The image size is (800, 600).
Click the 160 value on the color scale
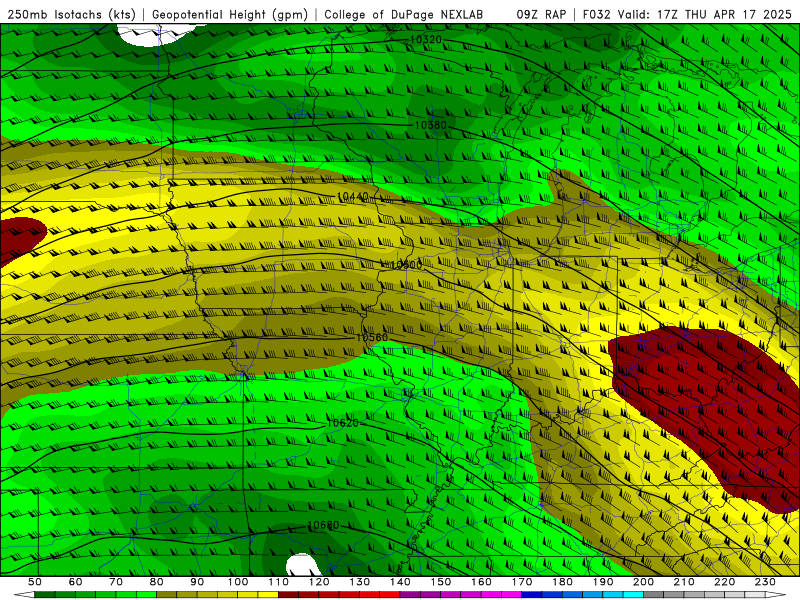(x=481, y=582)
